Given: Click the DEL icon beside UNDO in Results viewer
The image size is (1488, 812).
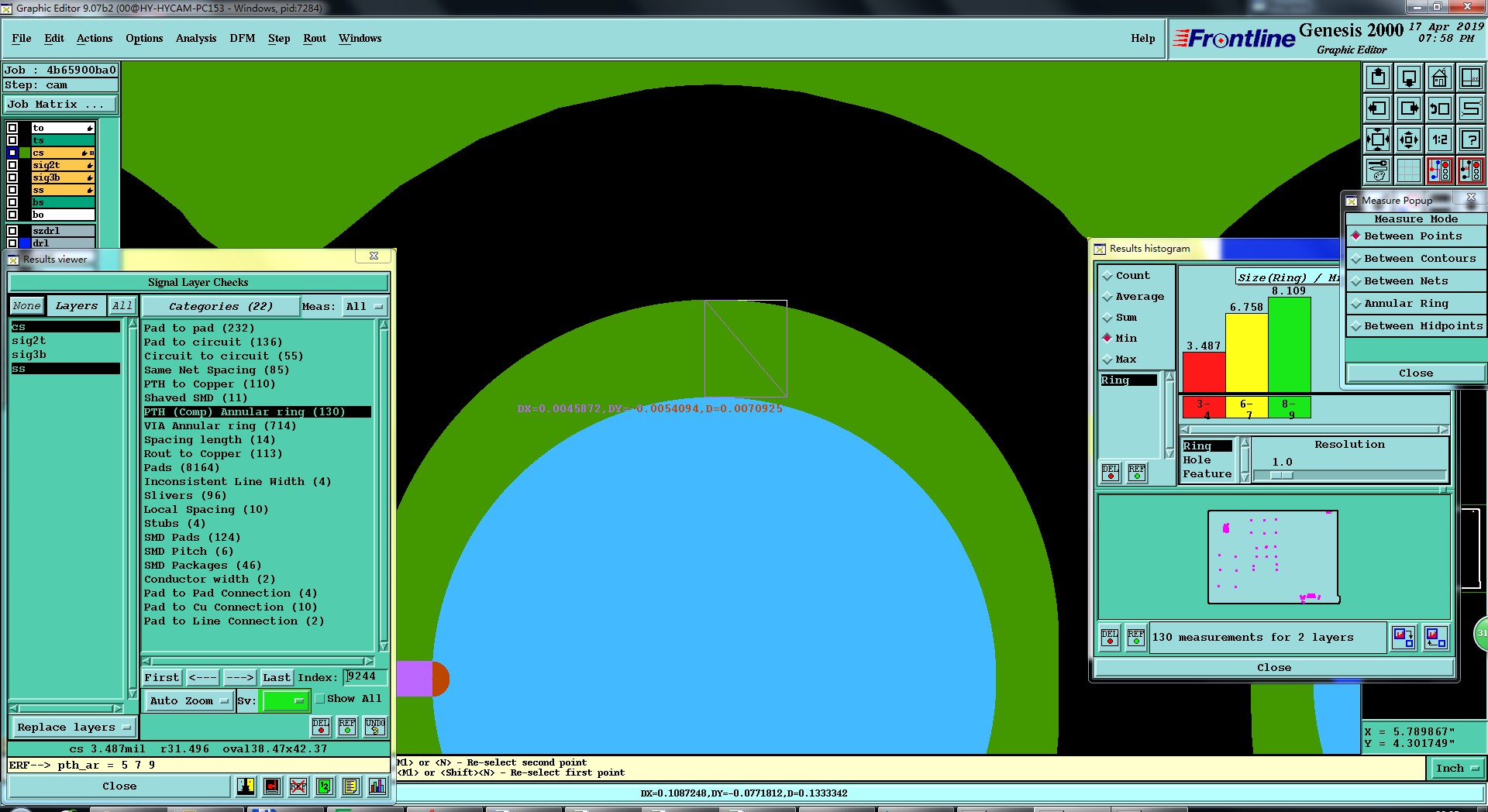Looking at the screenshot, I should pyautogui.click(x=321, y=727).
